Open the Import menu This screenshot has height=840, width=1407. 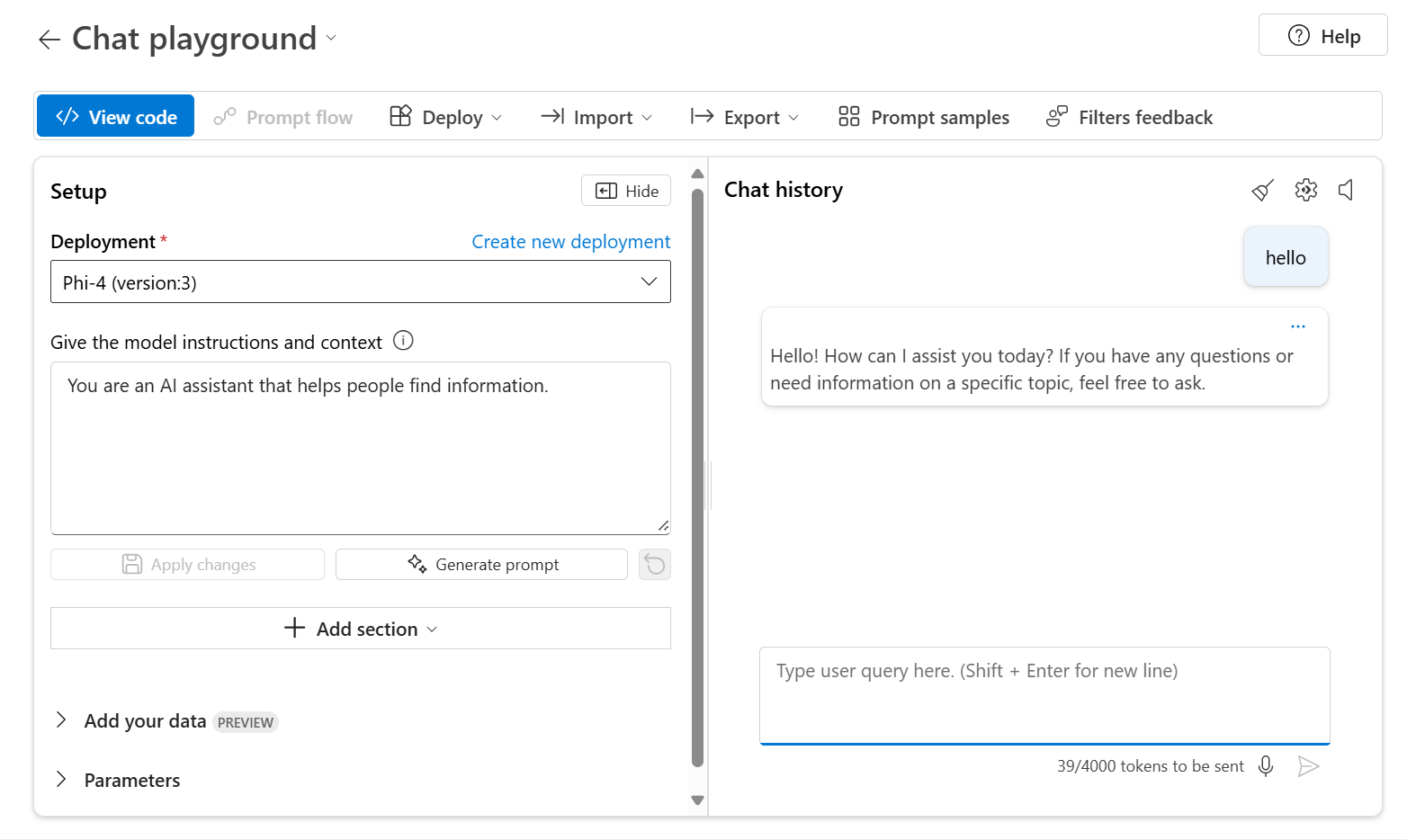pos(596,117)
